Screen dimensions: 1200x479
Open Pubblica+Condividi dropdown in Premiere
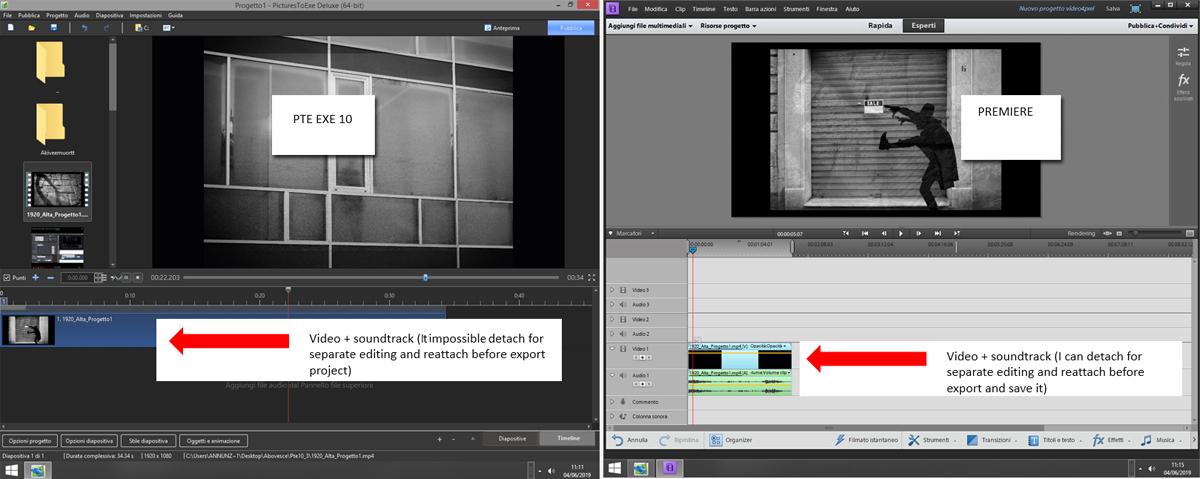click(x=1160, y=24)
